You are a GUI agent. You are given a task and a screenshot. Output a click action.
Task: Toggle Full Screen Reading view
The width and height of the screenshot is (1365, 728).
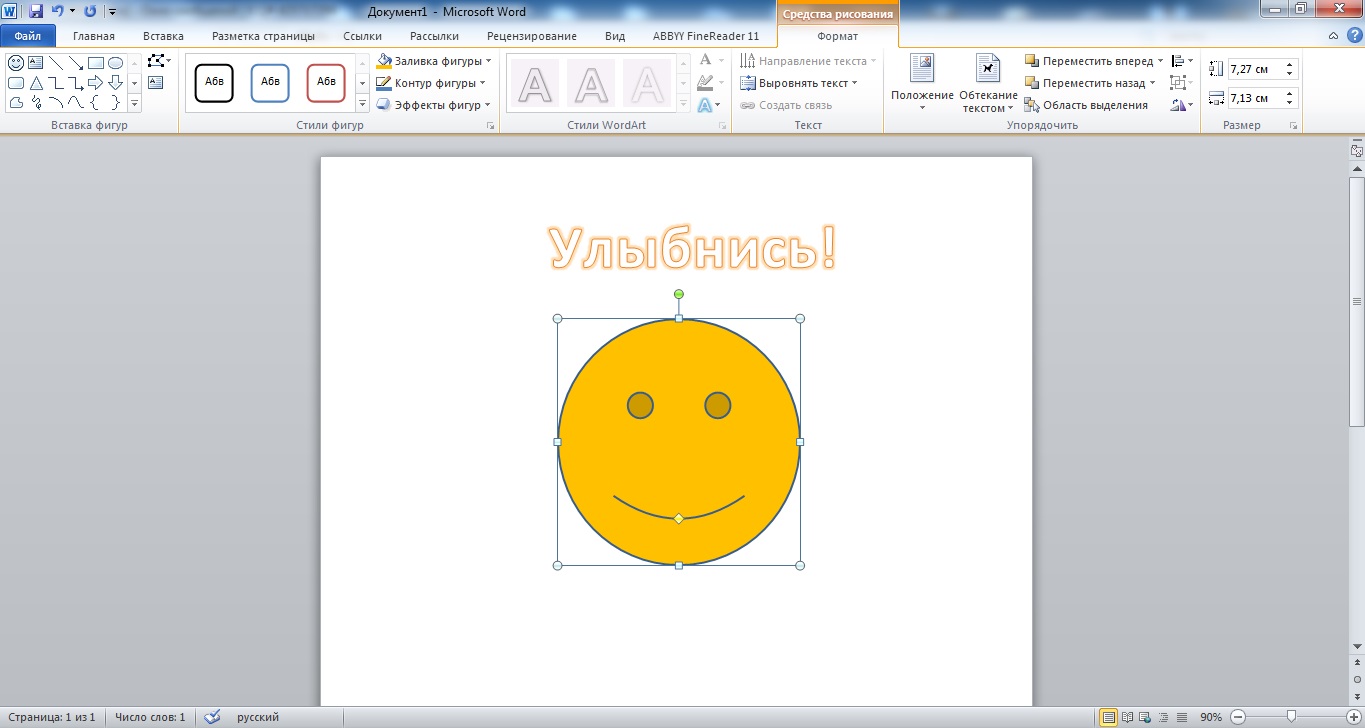point(1128,717)
